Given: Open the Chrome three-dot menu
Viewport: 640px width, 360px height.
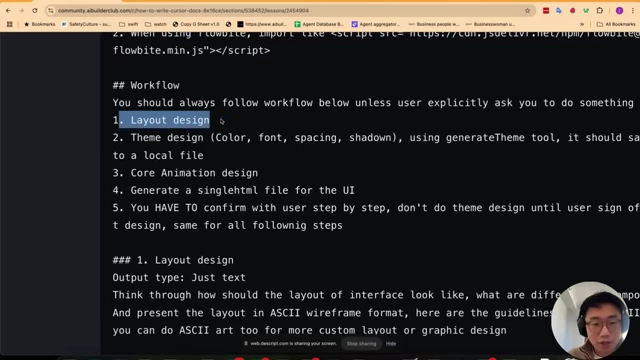Looking at the screenshot, I should pos(633,11).
